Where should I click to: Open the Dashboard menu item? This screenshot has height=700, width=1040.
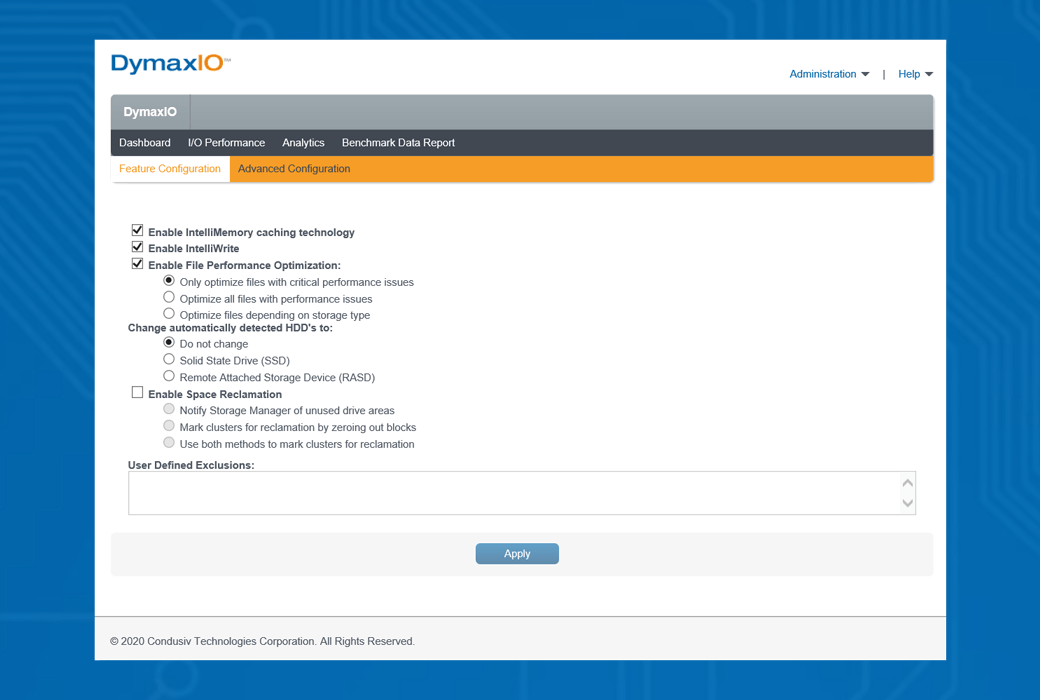(145, 143)
